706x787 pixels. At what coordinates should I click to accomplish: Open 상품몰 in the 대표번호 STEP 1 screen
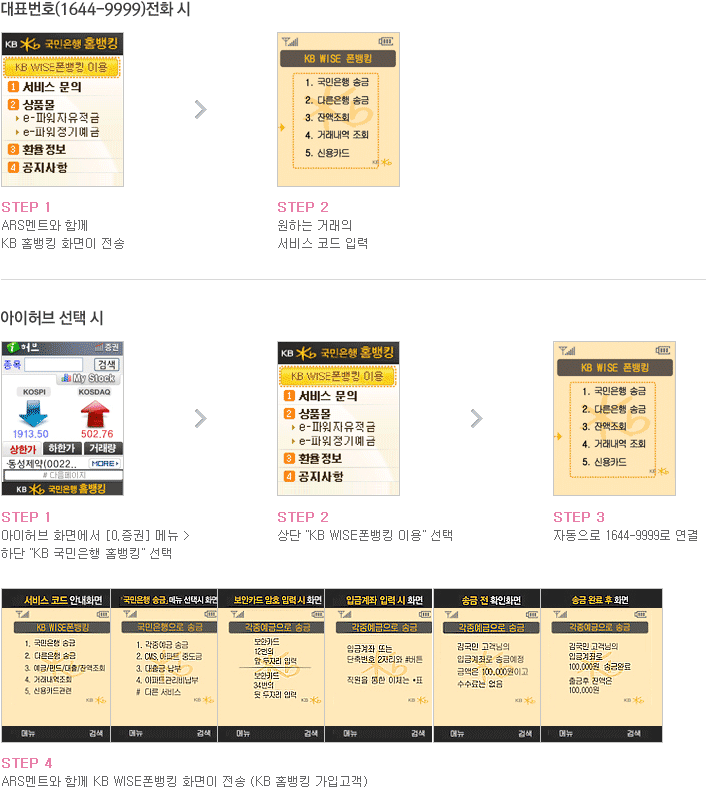(39, 104)
